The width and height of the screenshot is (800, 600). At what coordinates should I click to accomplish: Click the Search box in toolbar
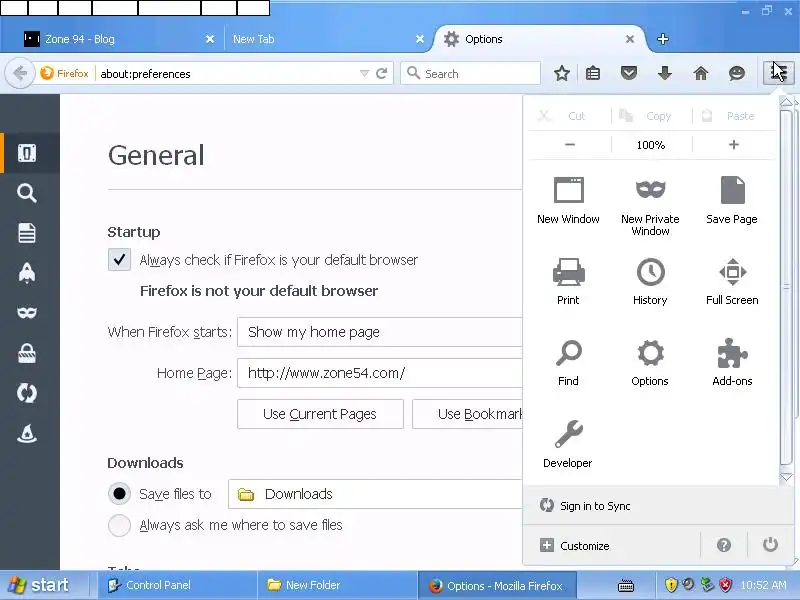tap(470, 73)
